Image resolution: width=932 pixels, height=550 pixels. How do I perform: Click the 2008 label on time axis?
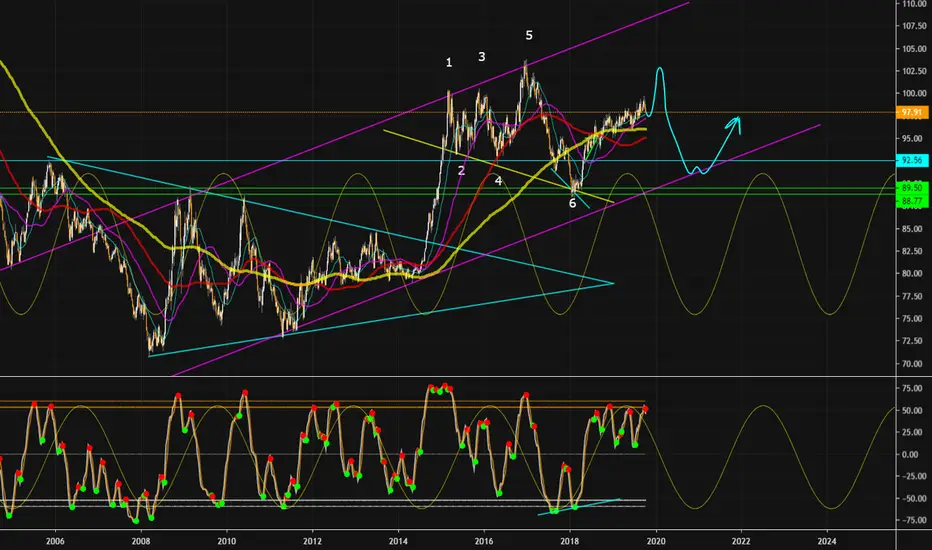pos(140,541)
